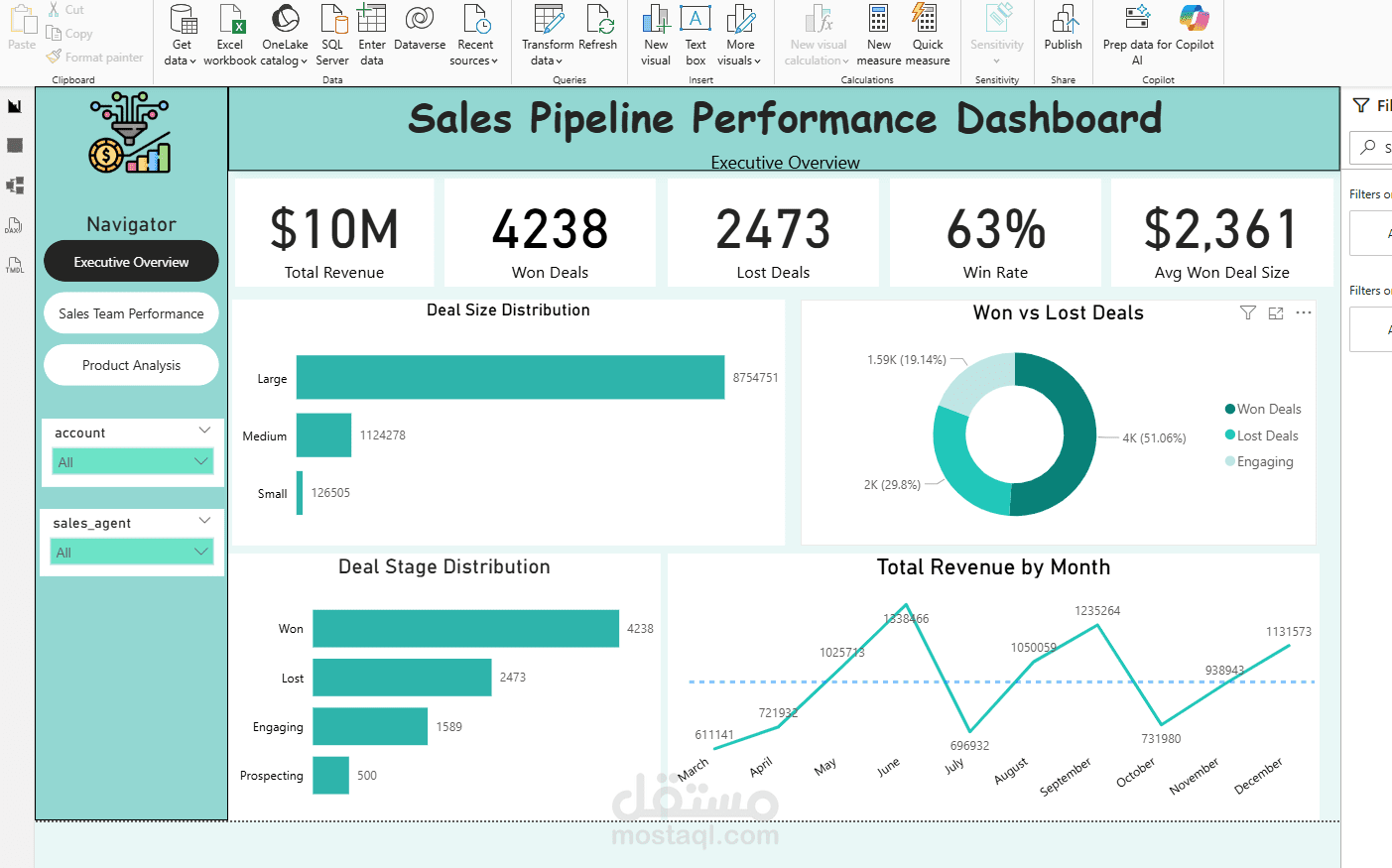Expand the sales_agent slicer header chevron
1392x868 pixels.
click(x=204, y=521)
